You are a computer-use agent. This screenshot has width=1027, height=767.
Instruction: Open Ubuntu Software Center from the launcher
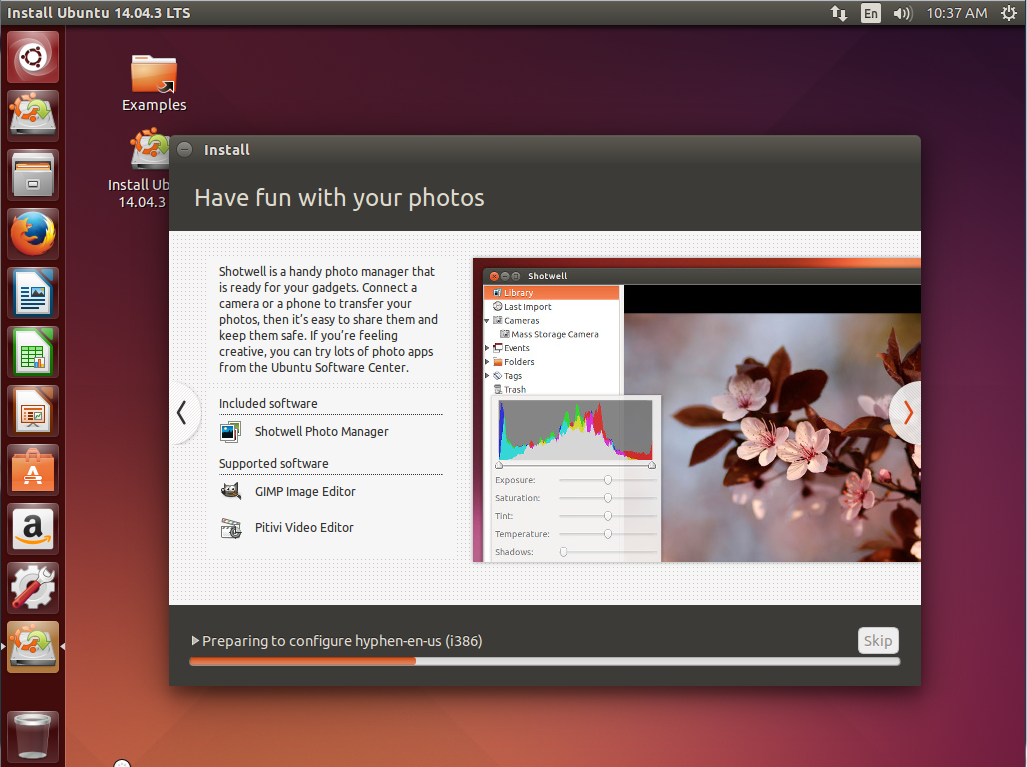33,470
